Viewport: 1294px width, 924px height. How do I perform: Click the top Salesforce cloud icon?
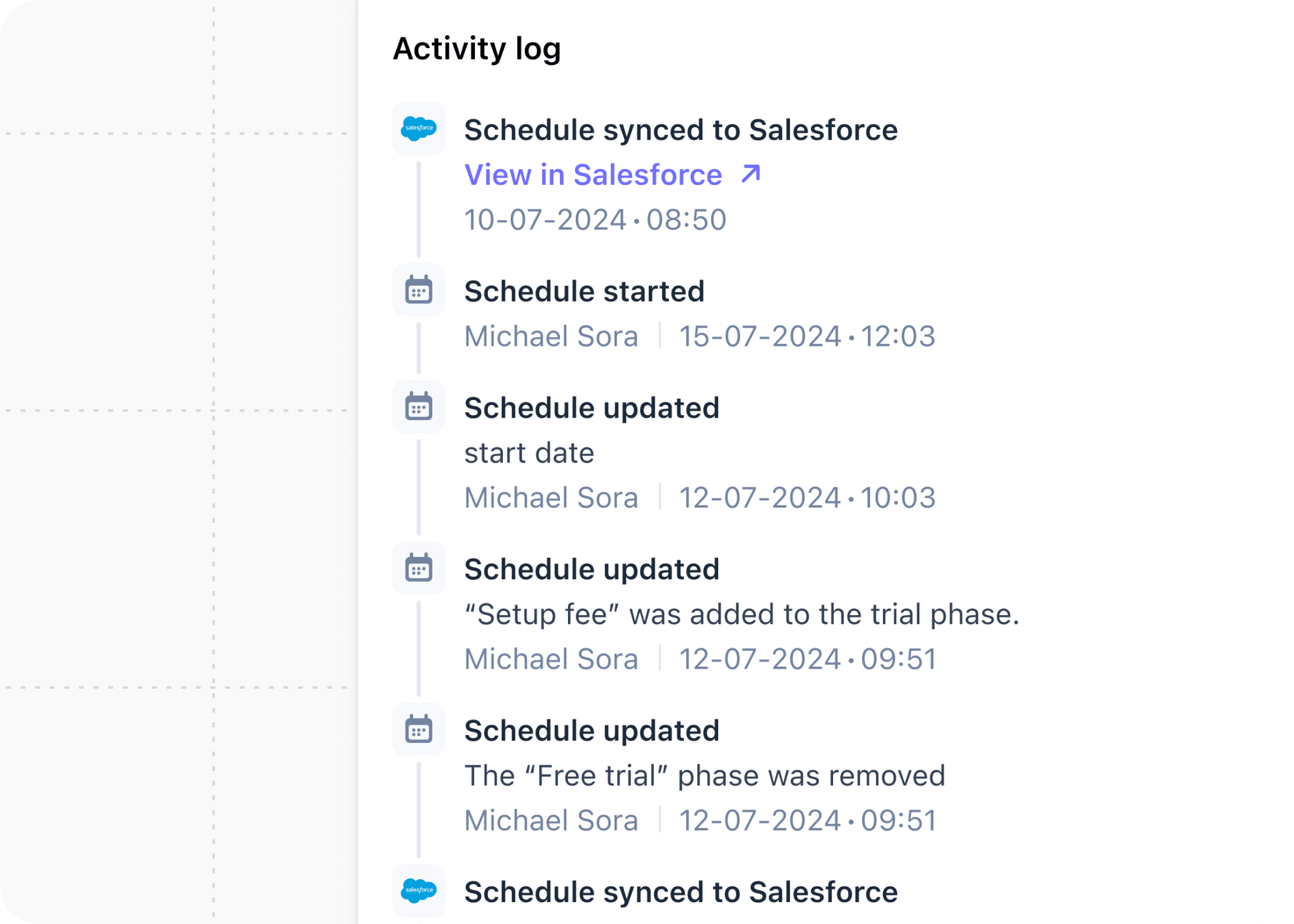418,129
